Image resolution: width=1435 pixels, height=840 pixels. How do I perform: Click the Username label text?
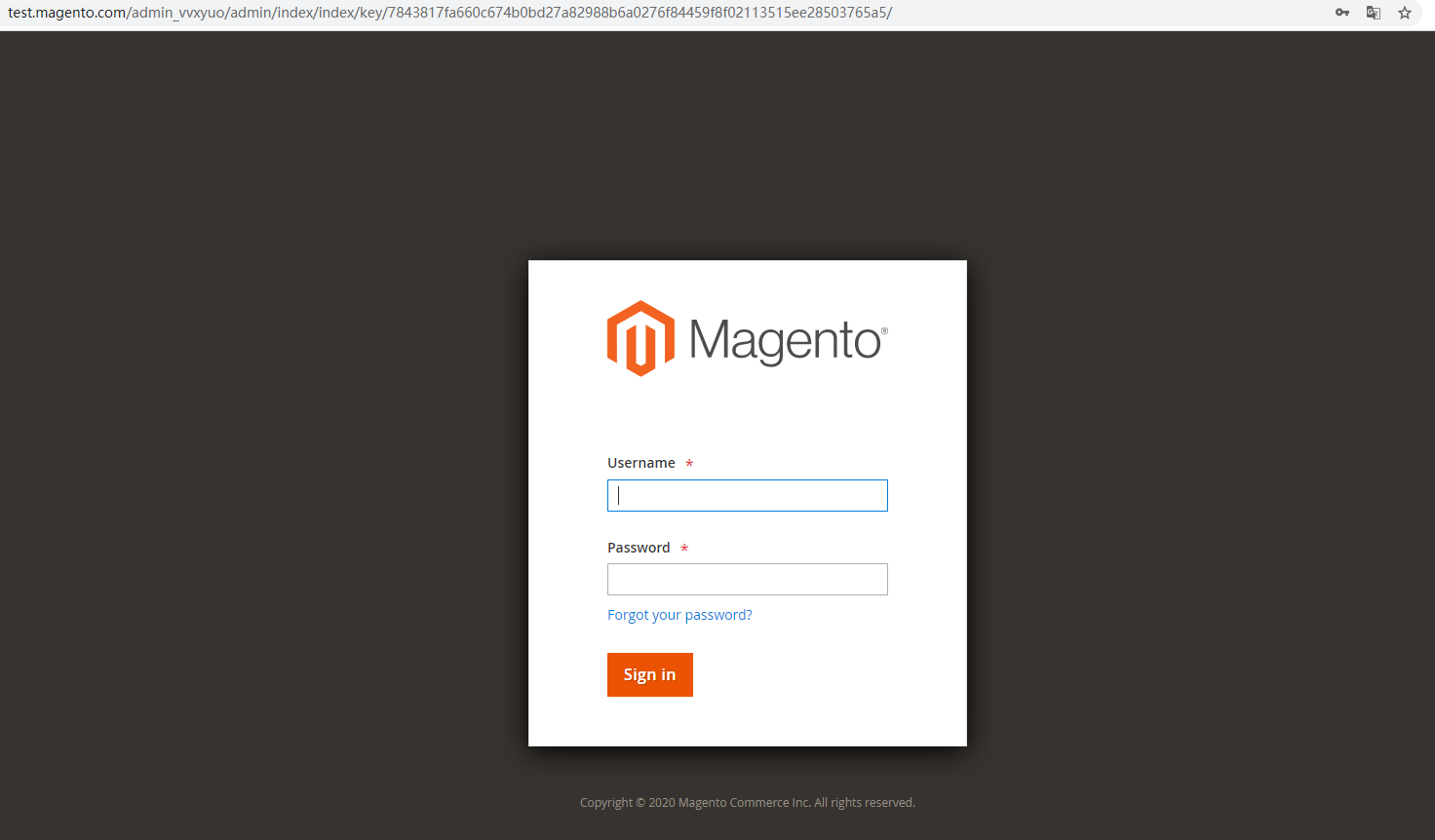click(641, 463)
